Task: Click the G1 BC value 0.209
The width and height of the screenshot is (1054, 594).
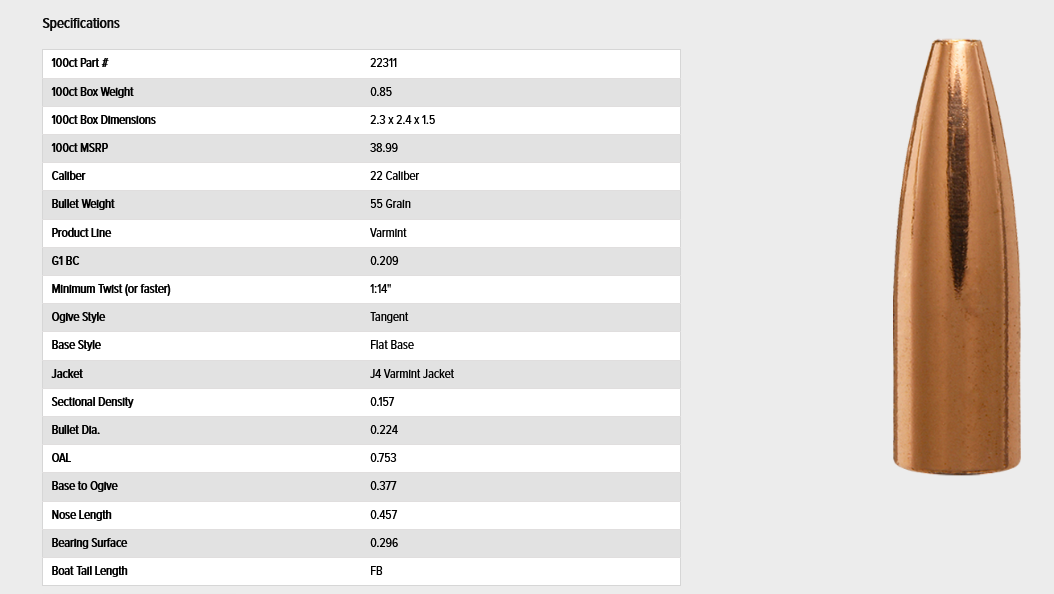Action: pos(384,261)
